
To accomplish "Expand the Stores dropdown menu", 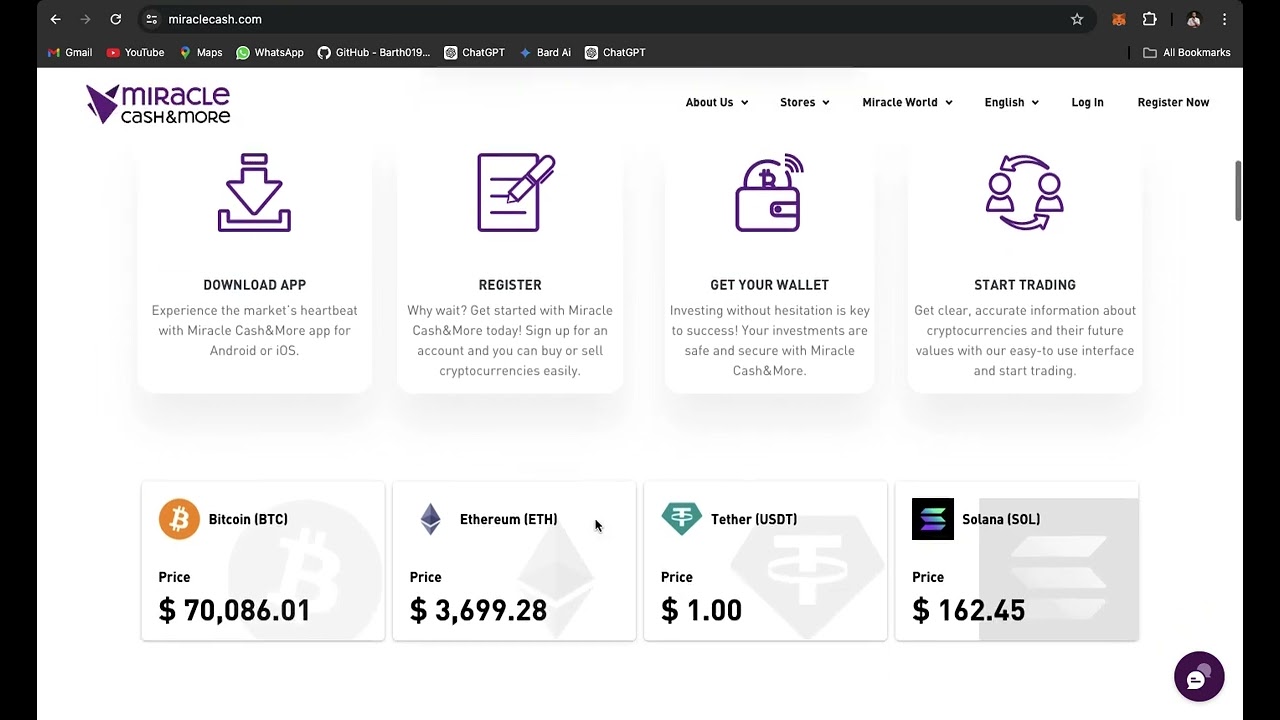I will click(x=804, y=102).
